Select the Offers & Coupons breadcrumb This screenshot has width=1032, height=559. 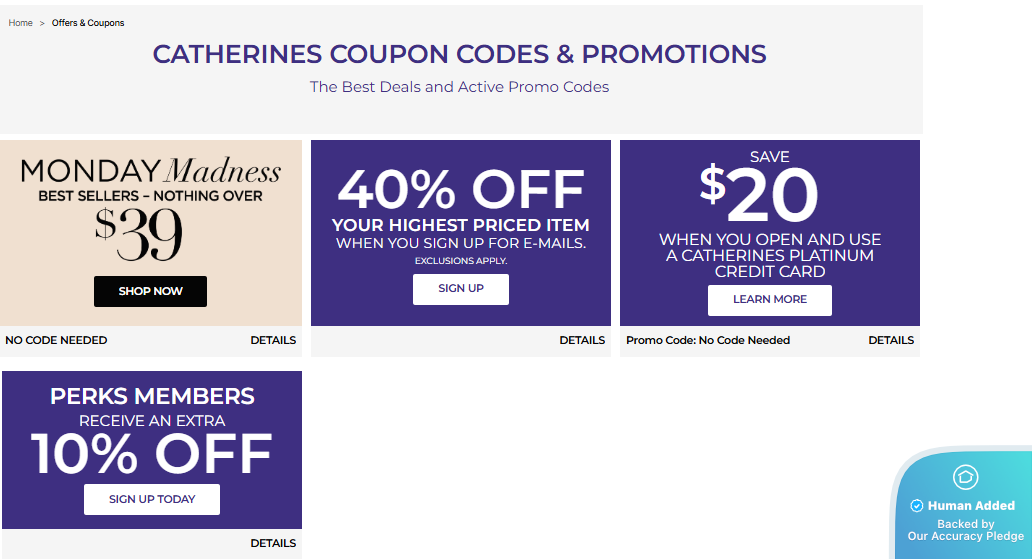pos(88,23)
